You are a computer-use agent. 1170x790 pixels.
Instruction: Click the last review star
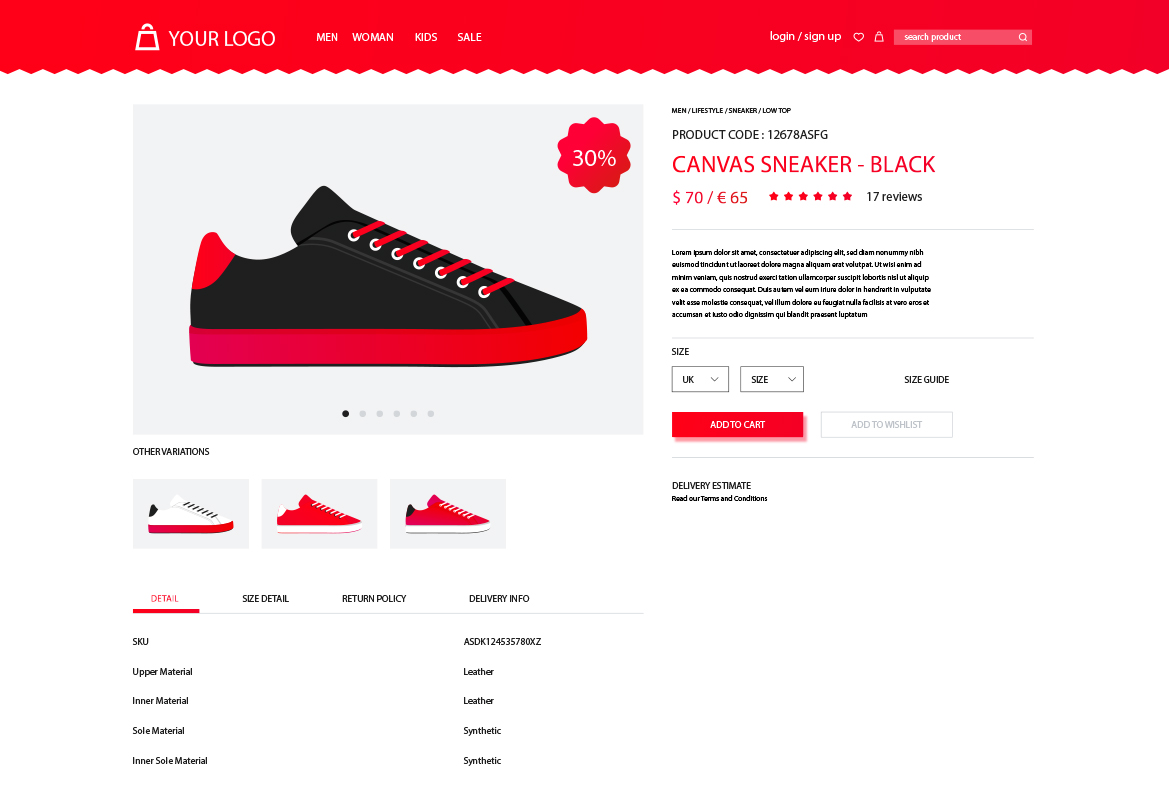847,196
